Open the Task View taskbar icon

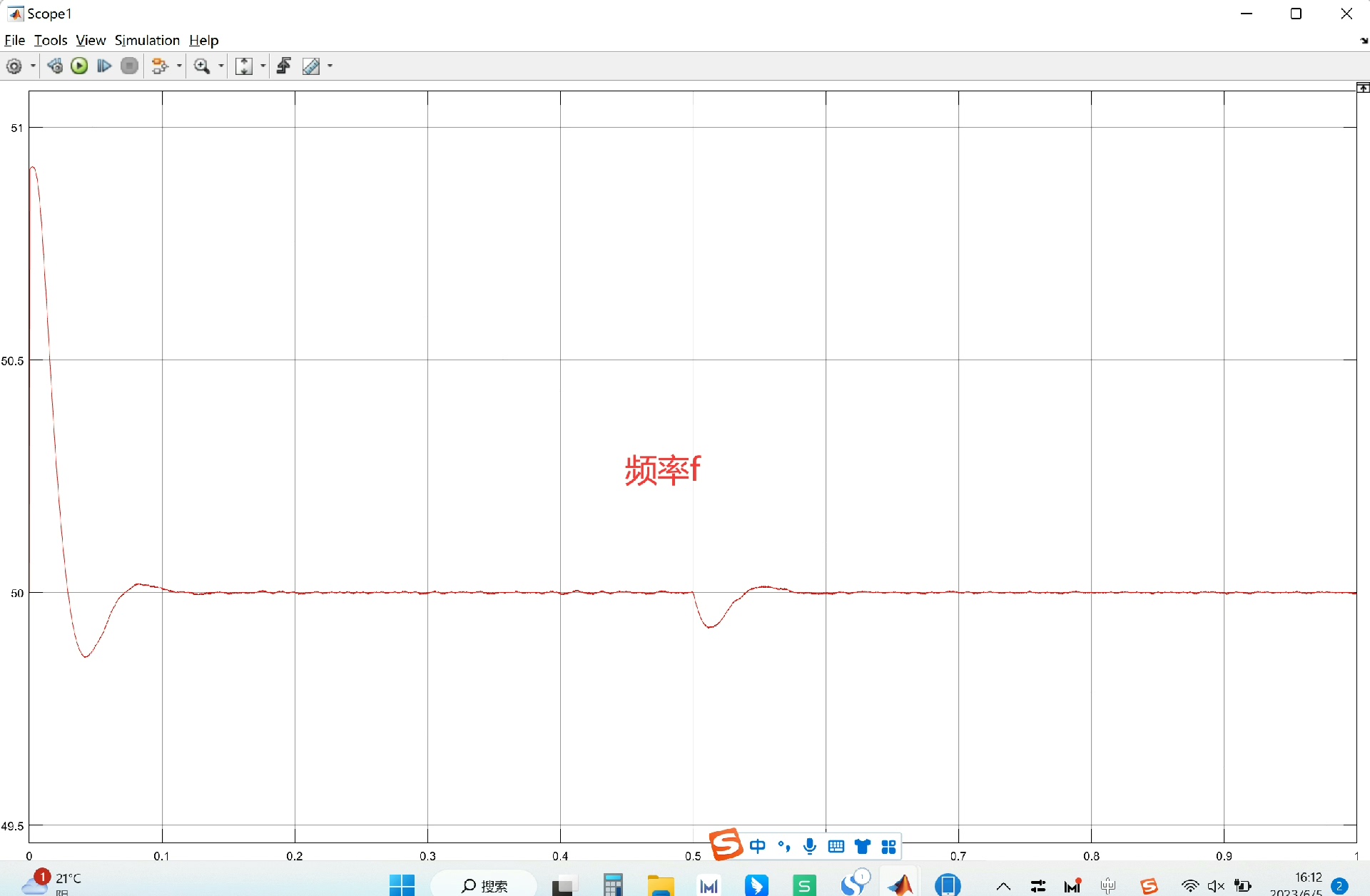tap(563, 885)
